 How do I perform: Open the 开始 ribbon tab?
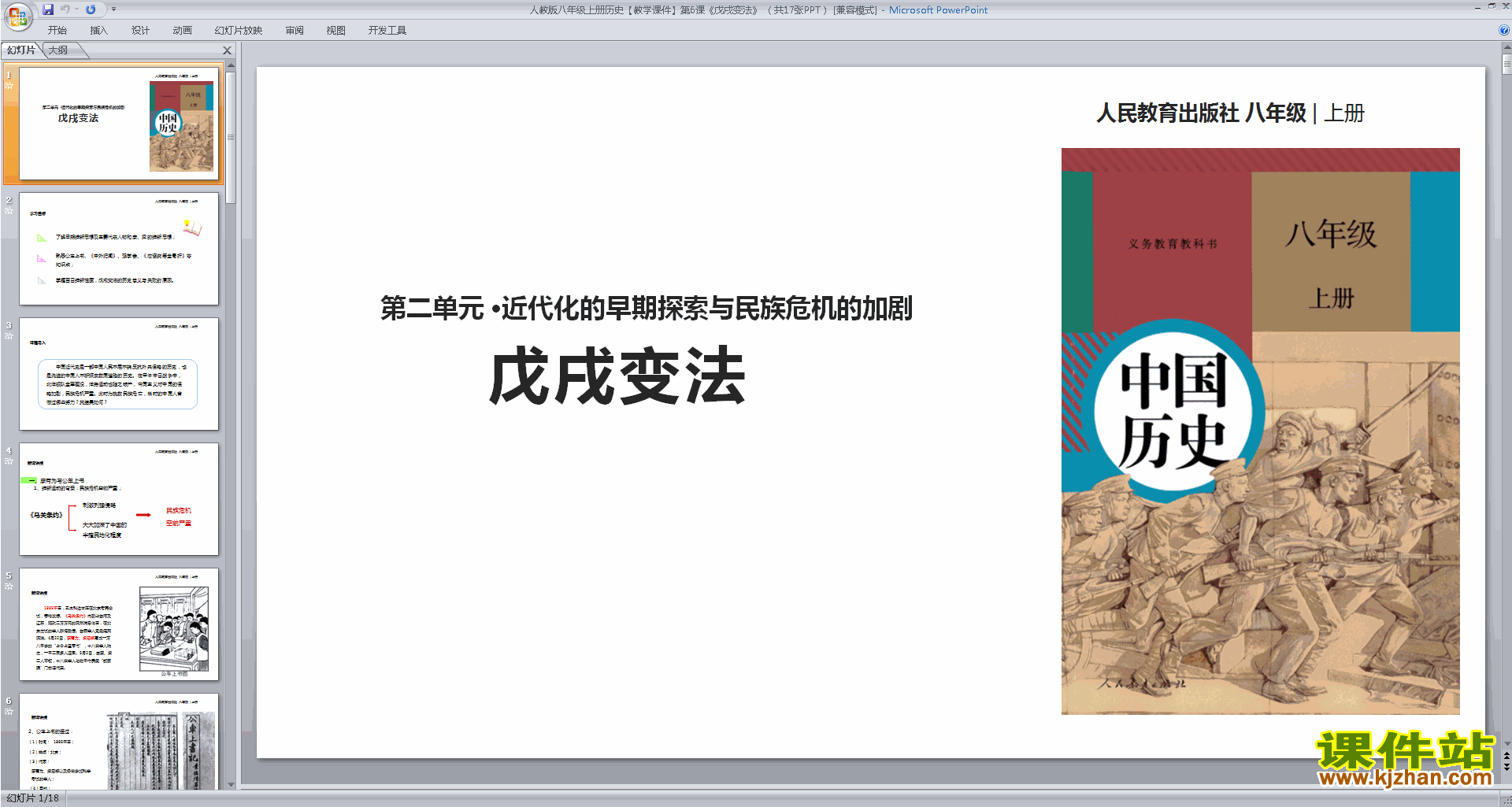point(57,31)
